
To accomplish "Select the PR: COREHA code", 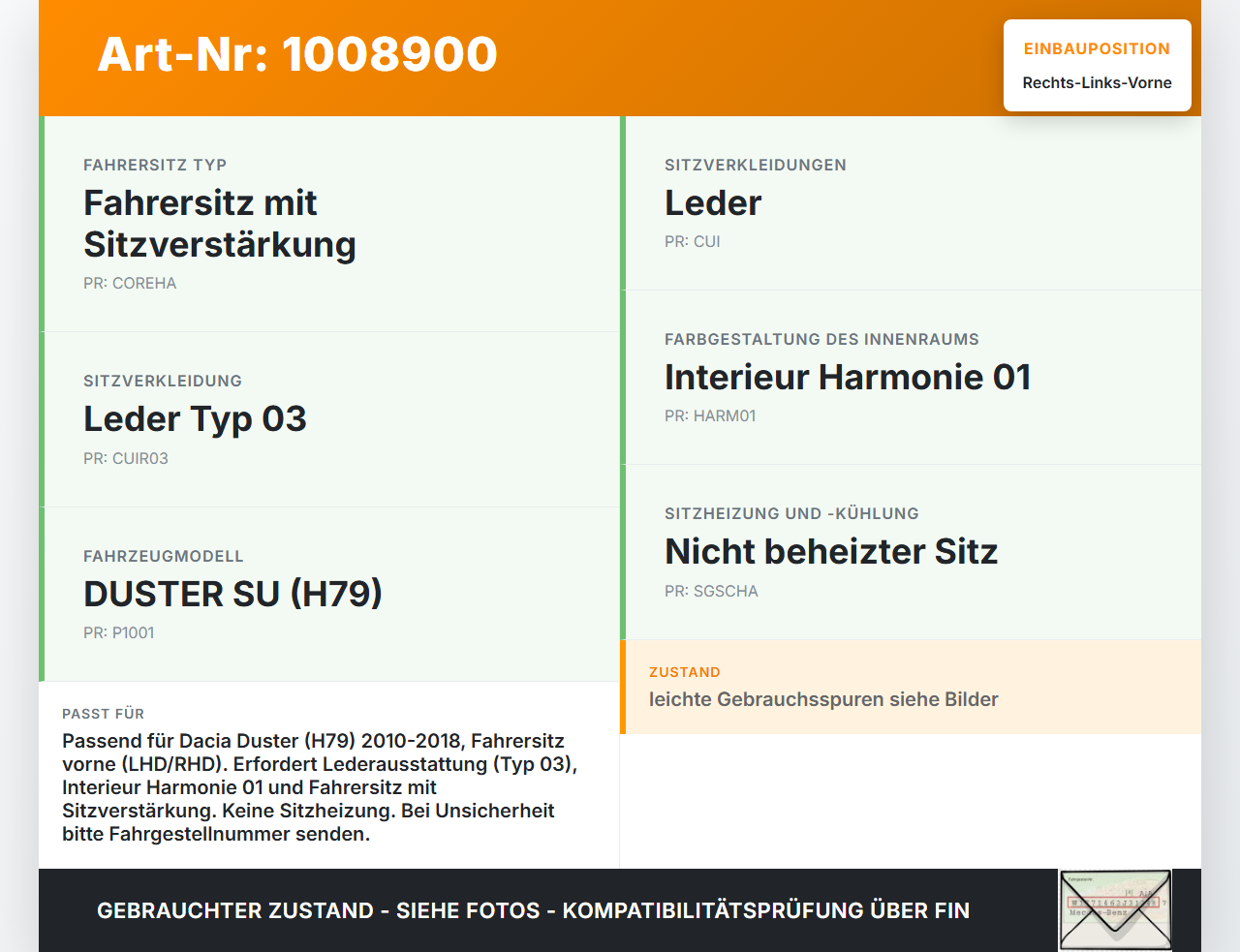I will (130, 283).
